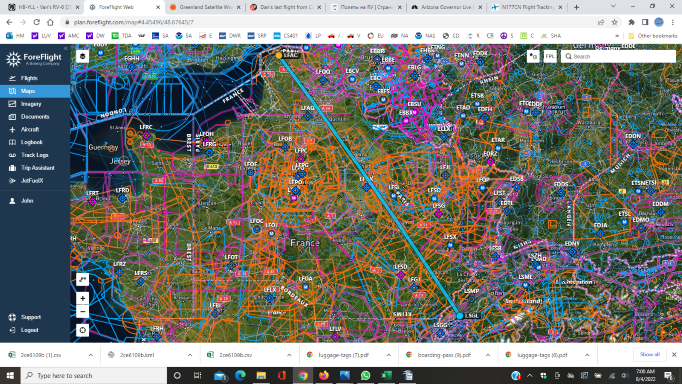Open Chrome extensions puzzle icon
The width and height of the screenshot is (682, 384).
click(x=632, y=22)
